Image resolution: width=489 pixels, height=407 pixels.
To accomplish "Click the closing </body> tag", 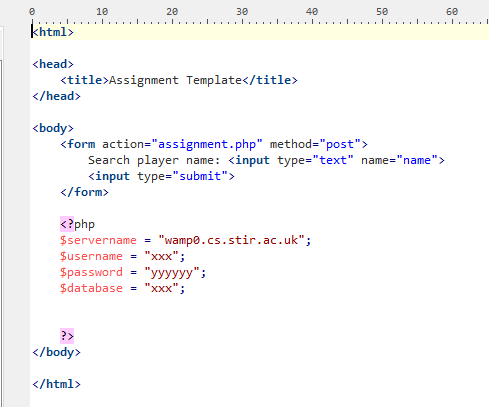I will [x=56, y=352].
